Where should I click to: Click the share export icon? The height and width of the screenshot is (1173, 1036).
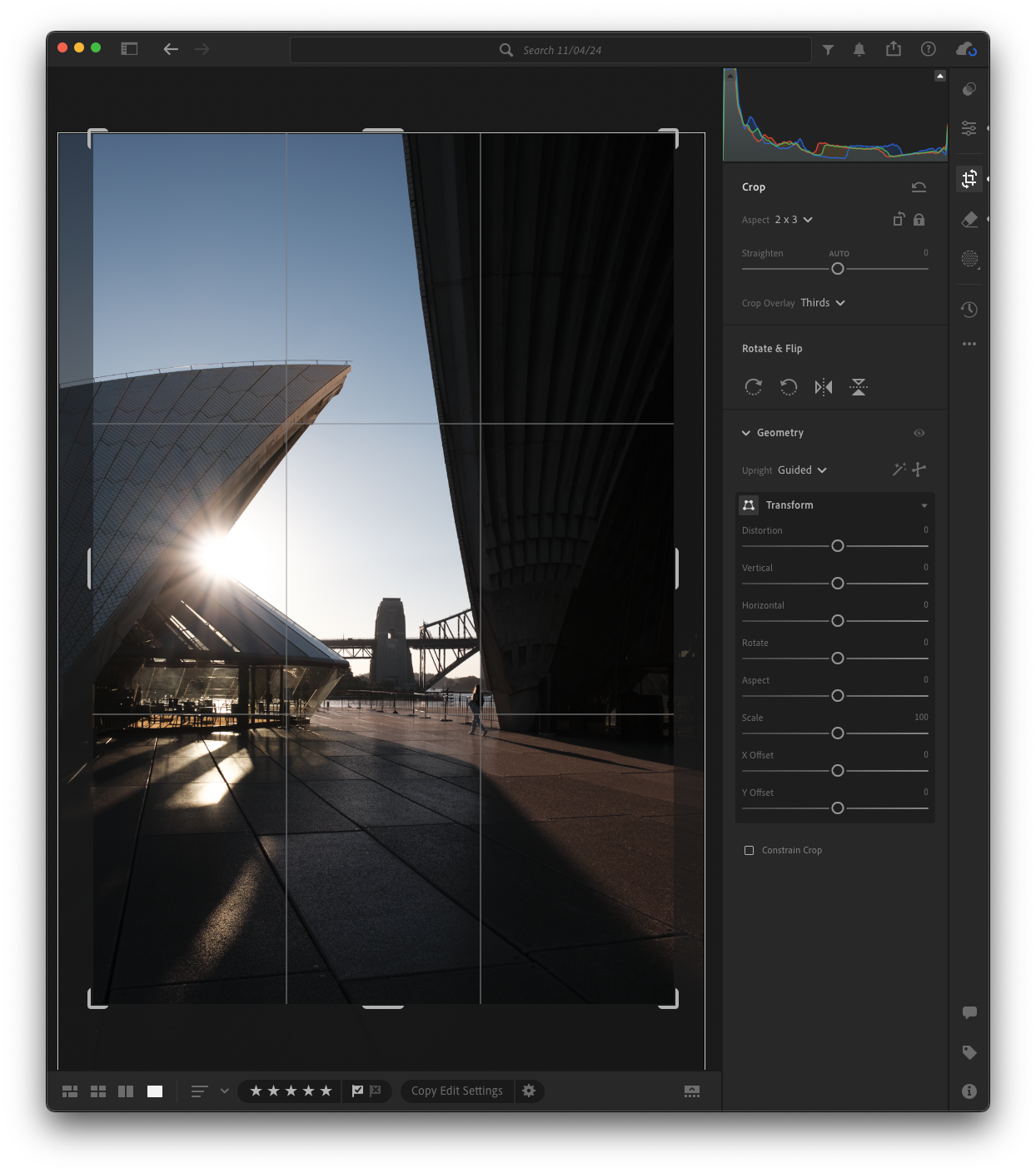tap(894, 49)
